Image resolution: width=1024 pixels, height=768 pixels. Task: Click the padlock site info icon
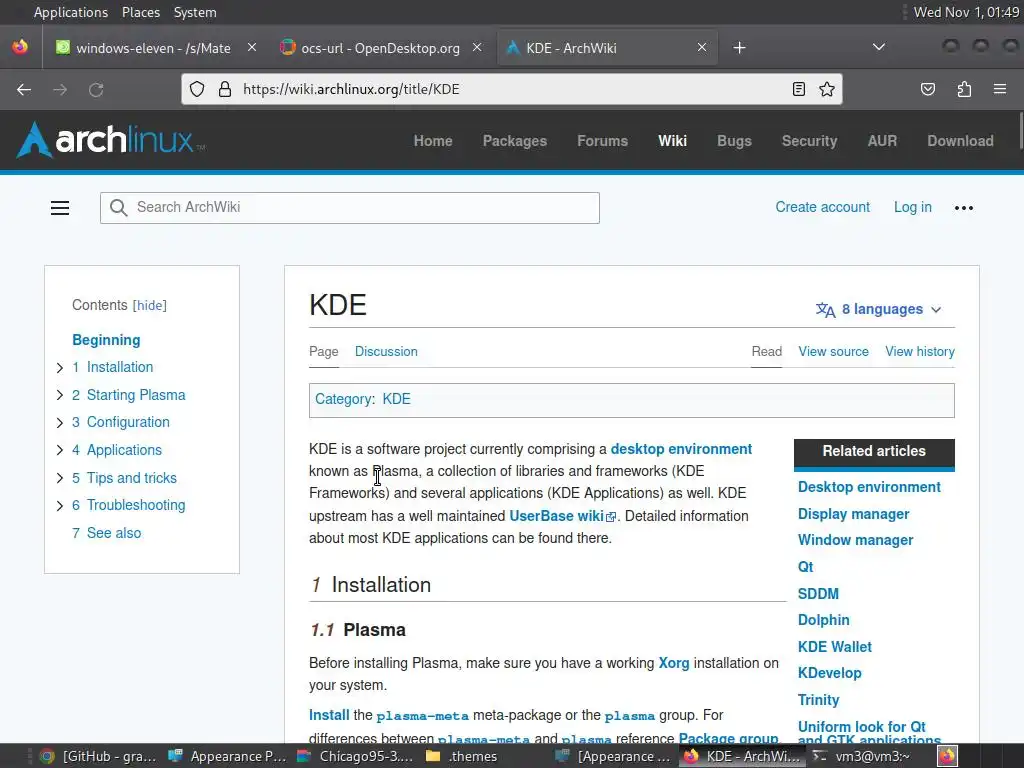(225, 89)
